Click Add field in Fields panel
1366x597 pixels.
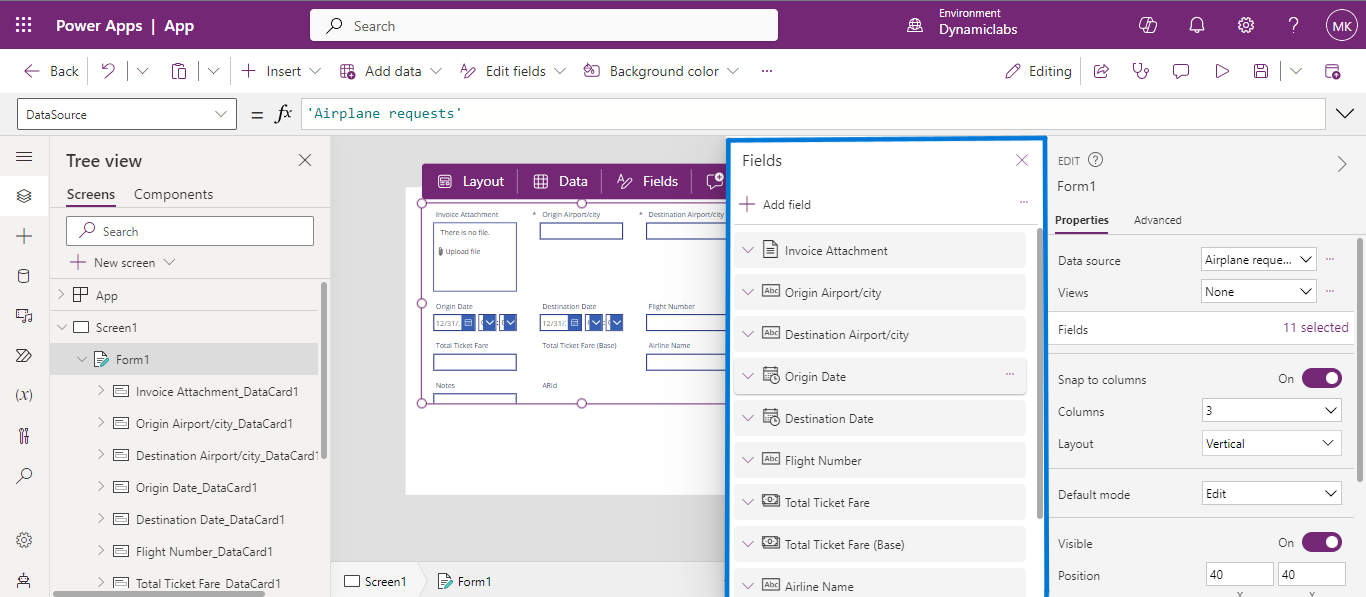[x=776, y=204]
